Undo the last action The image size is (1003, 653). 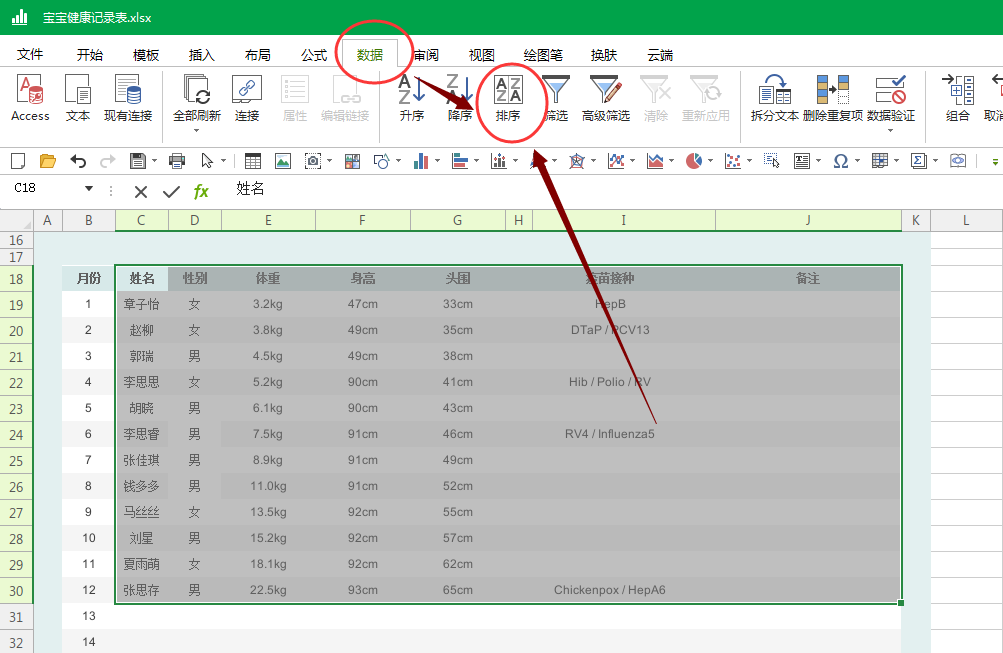pos(78,161)
